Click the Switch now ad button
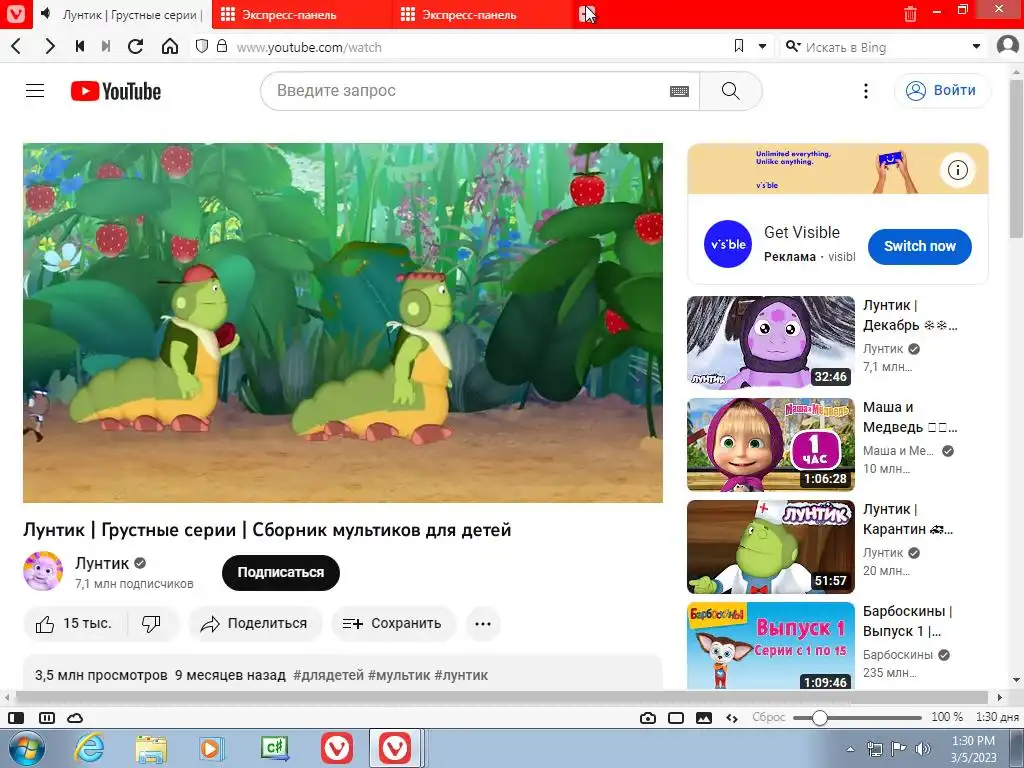This screenshot has height=768, width=1024. click(x=920, y=246)
